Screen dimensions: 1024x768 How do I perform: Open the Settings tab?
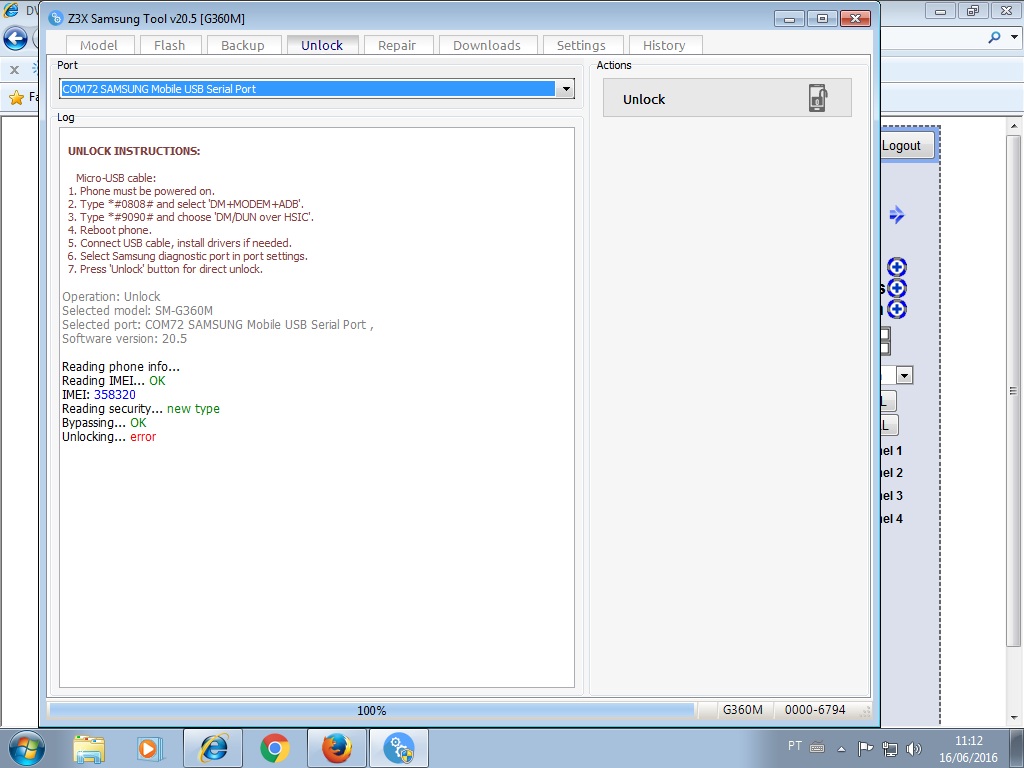point(581,45)
